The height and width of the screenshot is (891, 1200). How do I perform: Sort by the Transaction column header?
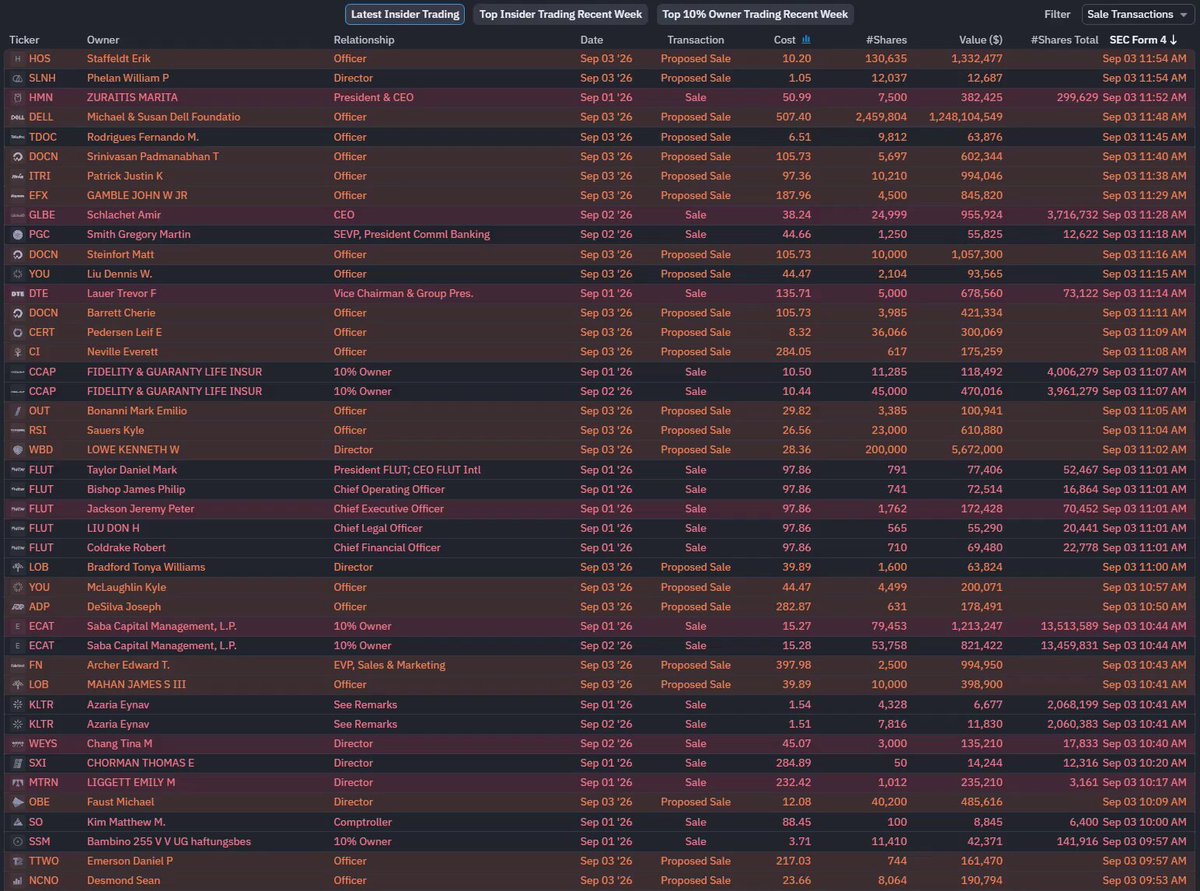click(x=696, y=40)
